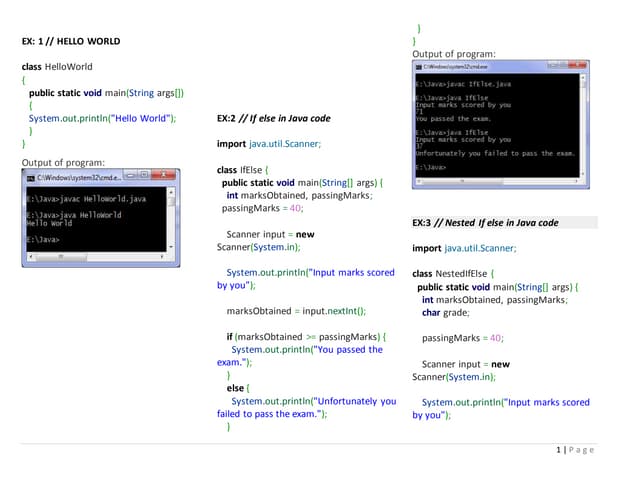Click the cmd icon in HelloWorld console title bar
This screenshot has height=495, width=640.
click(30, 177)
